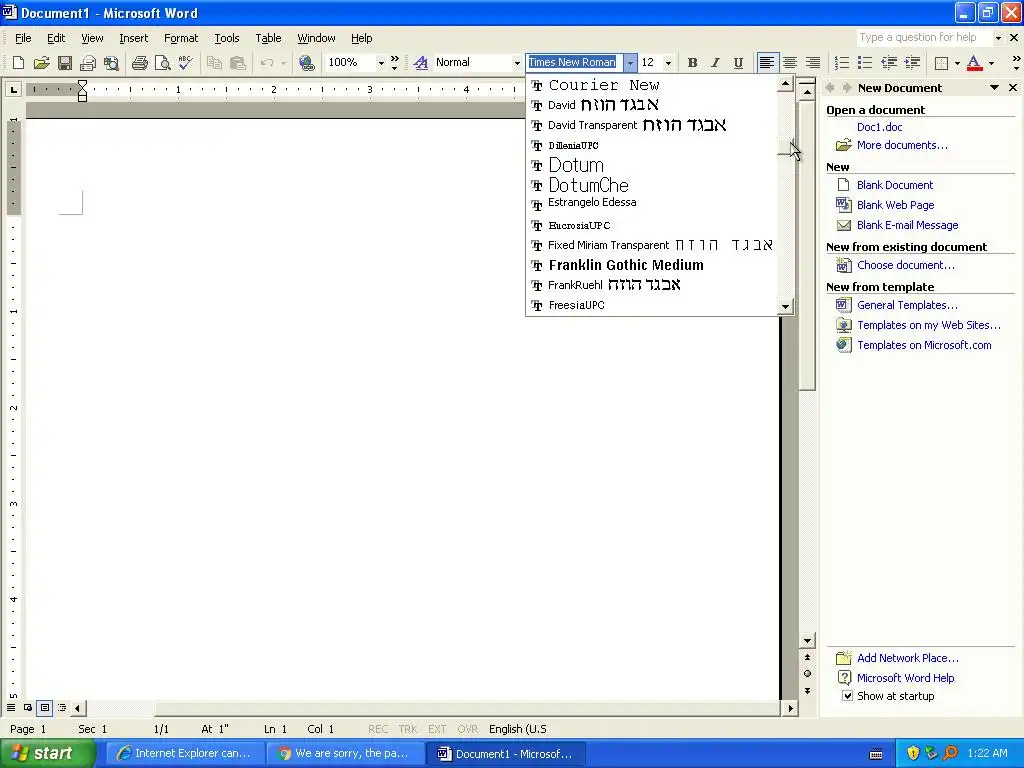Switch to Internet Explorer taskbar window
This screenshot has width=1024, height=768.
tap(184, 753)
